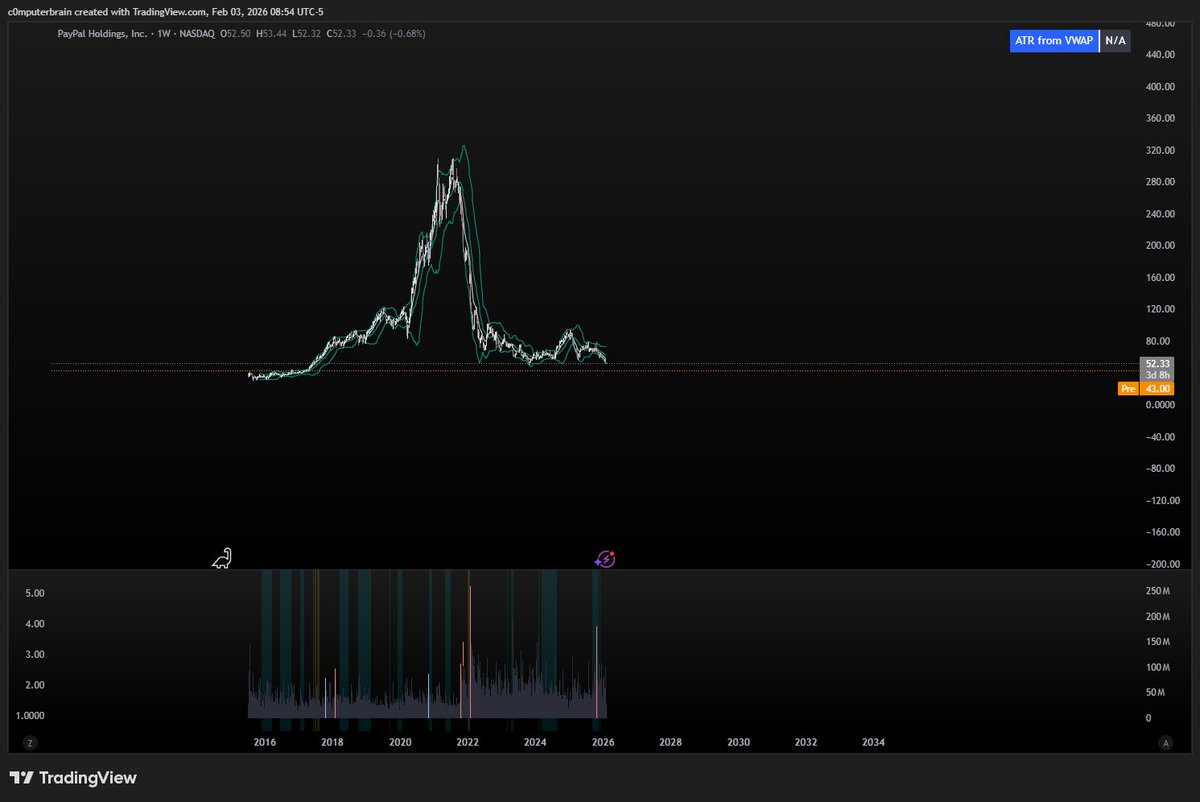Image resolution: width=1200 pixels, height=802 pixels.
Task: Click the gray 52.33 current price label
Action: 1157,364
